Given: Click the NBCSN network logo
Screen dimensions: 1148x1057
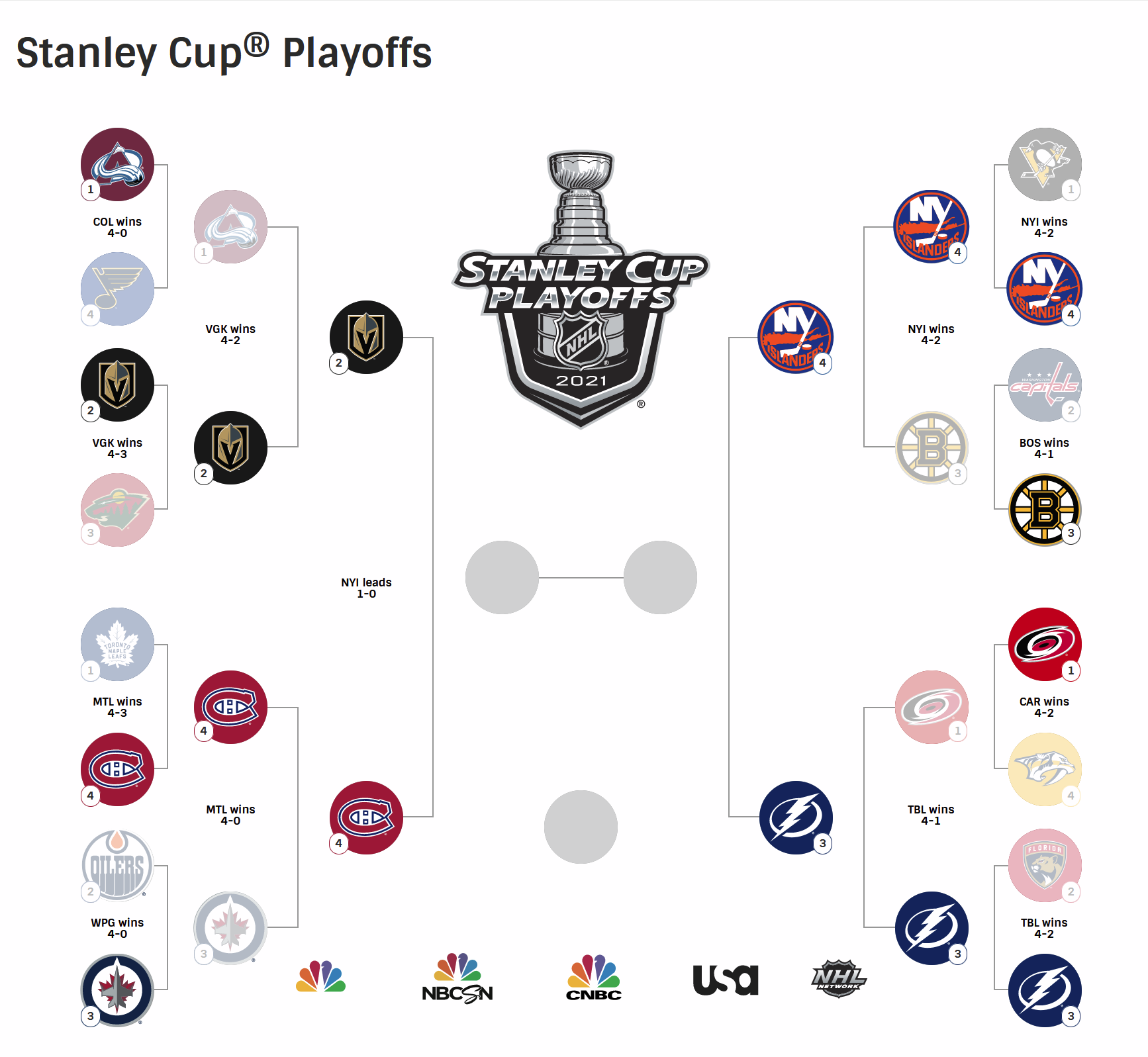Looking at the screenshot, I should tap(457, 978).
